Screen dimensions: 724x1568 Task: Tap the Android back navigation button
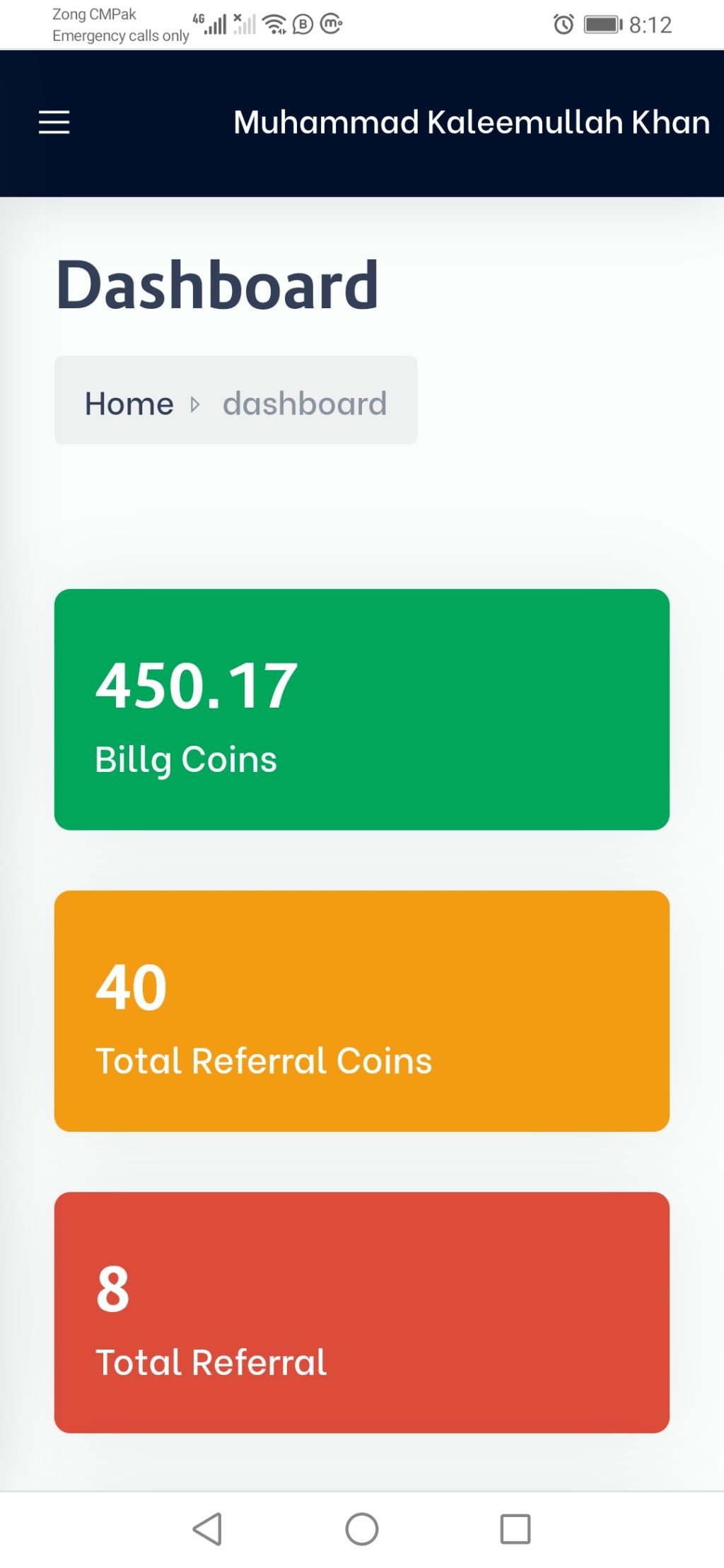coord(208,1529)
